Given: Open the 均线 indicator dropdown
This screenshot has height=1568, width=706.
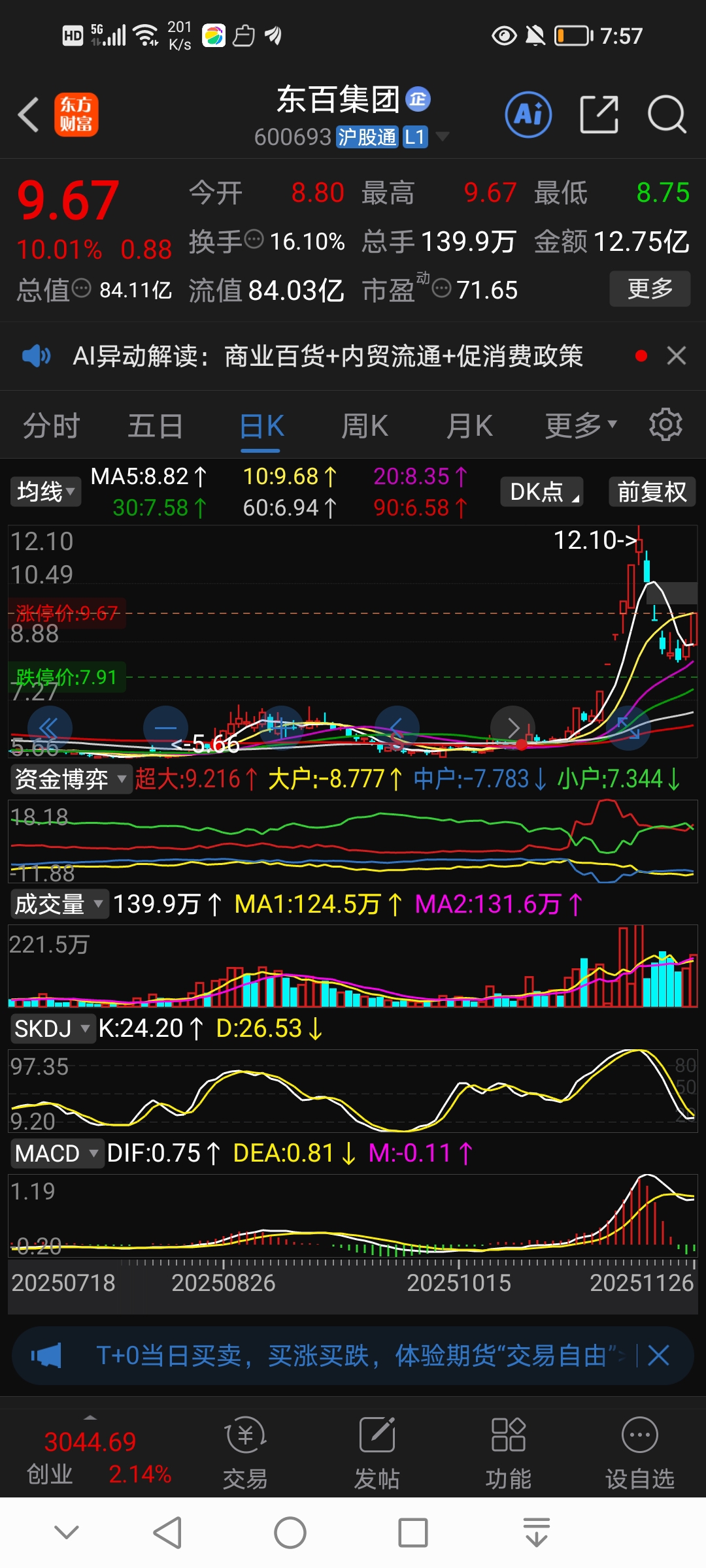Looking at the screenshot, I should coord(46,491).
